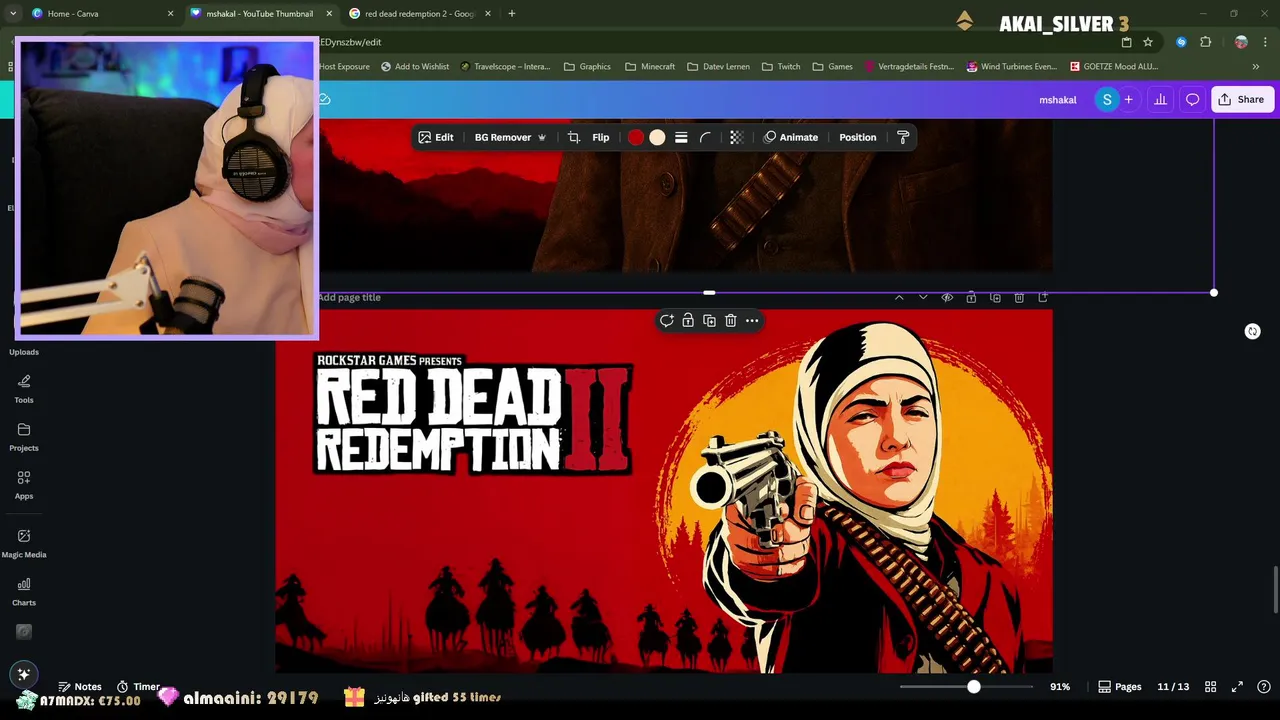Open Magic Media in the side panel
The width and height of the screenshot is (1280, 720).
[x=24, y=543]
